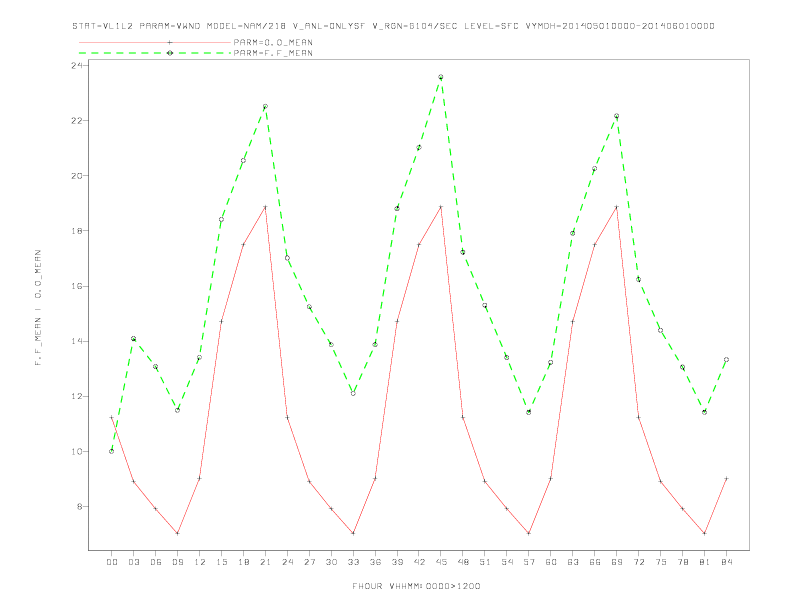
Task: Click x-axis tick label 69
Action: pos(617,562)
